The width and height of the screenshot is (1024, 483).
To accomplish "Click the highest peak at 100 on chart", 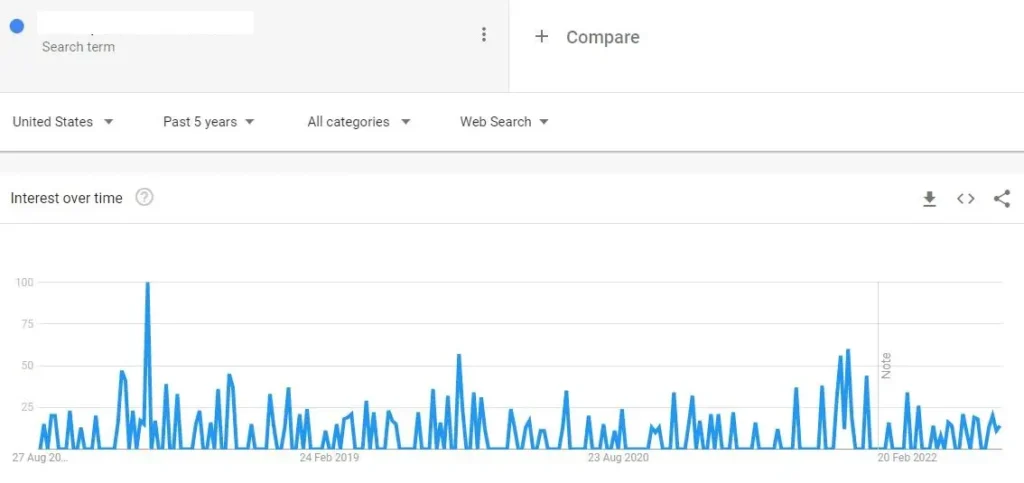I will 147,284.
